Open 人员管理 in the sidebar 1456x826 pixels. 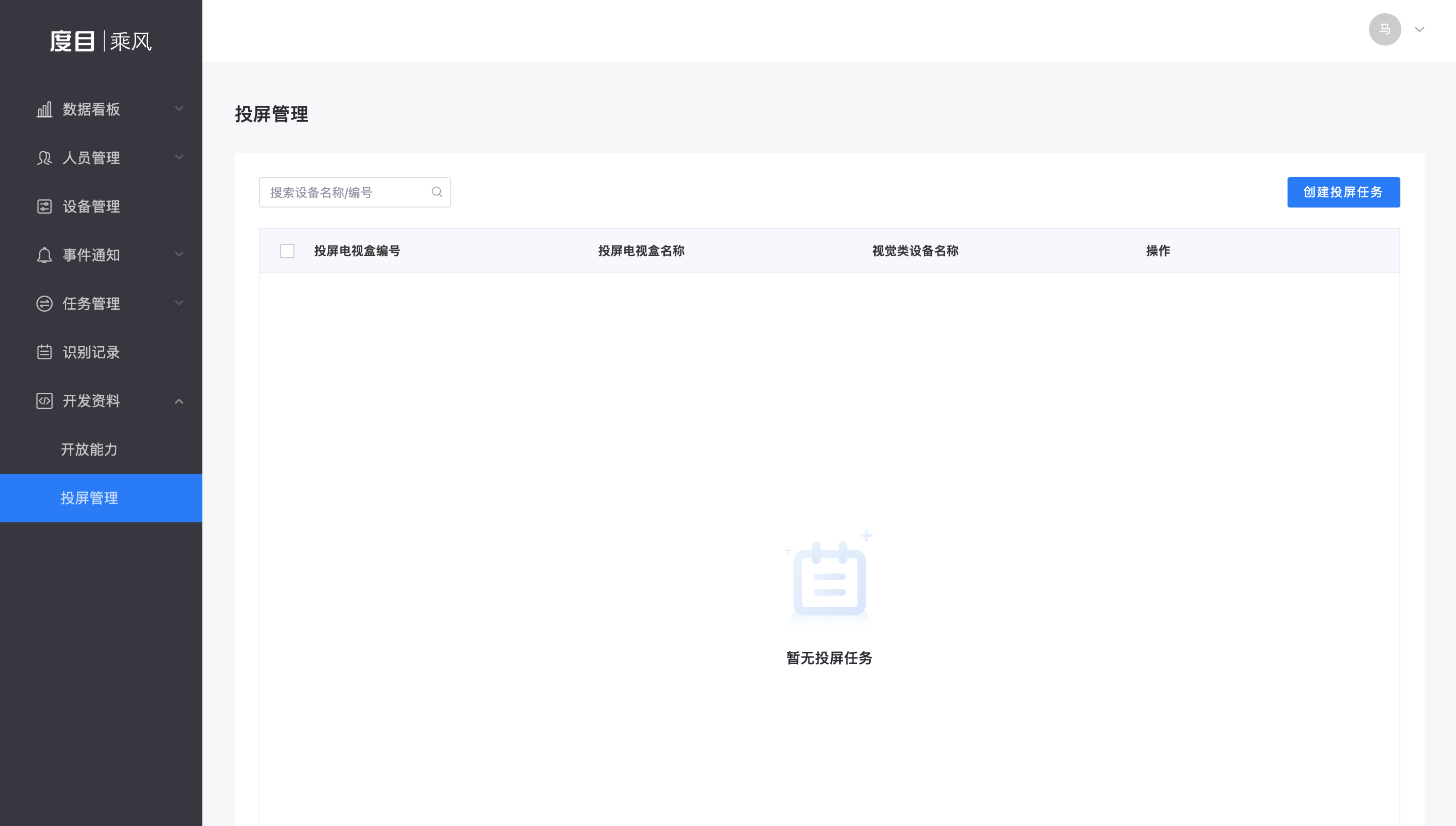(x=101, y=158)
